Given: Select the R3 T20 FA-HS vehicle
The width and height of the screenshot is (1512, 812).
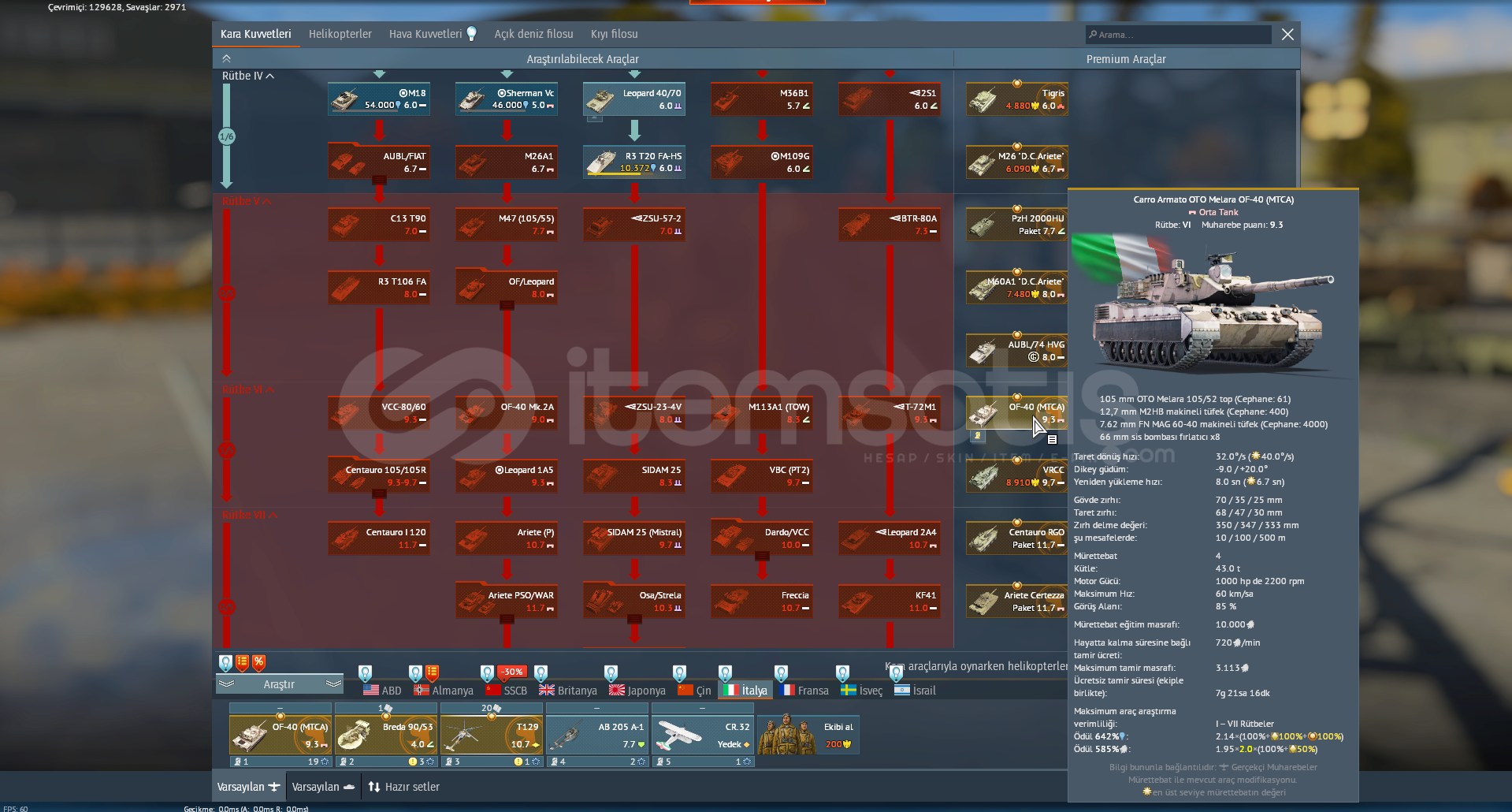Looking at the screenshot, I should (634, 162).
